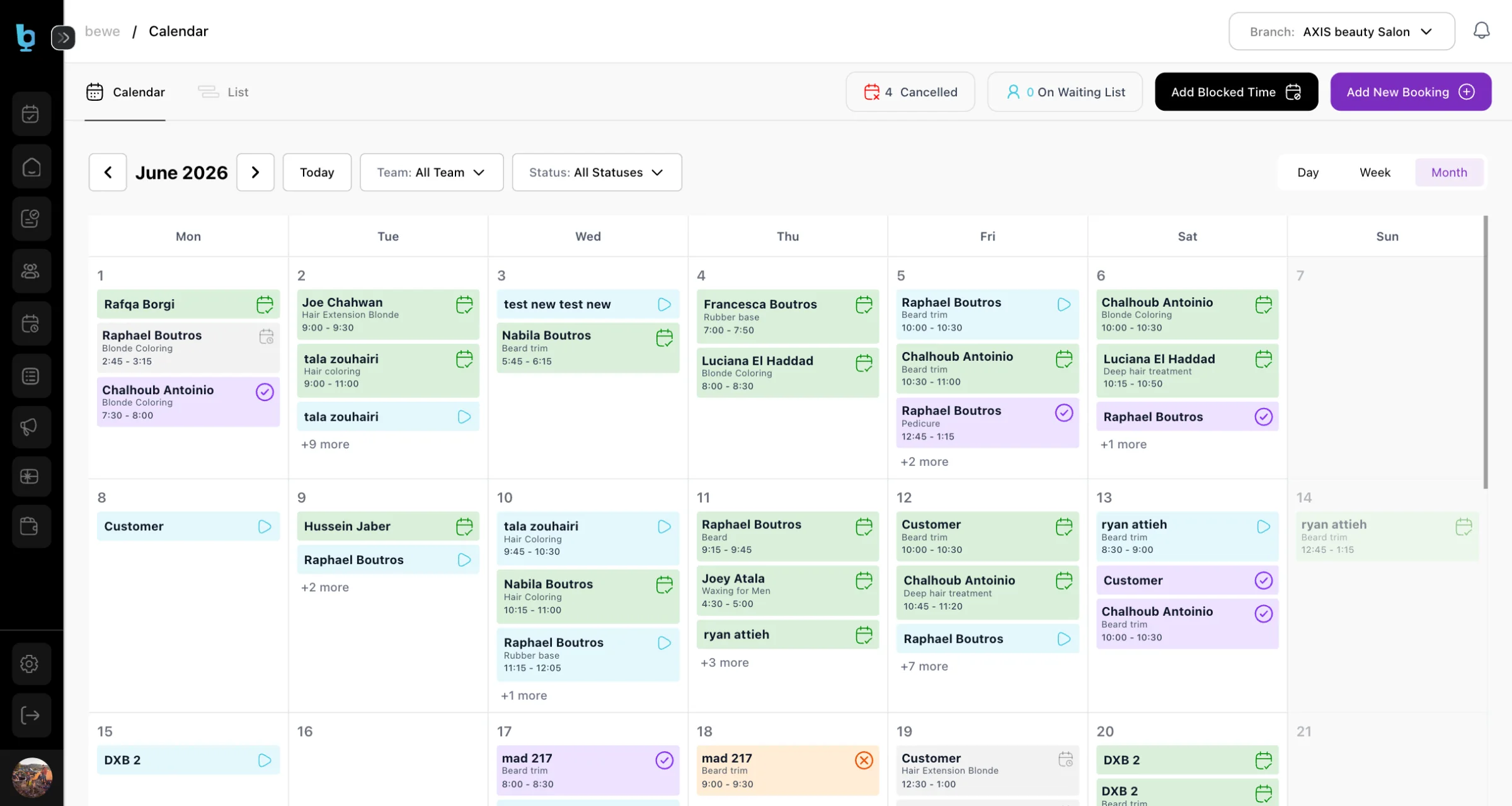Viewport: 1512px width, 806px height.
Task: Click play icon on ryan attieh June 13
Action: [1263, 526]
